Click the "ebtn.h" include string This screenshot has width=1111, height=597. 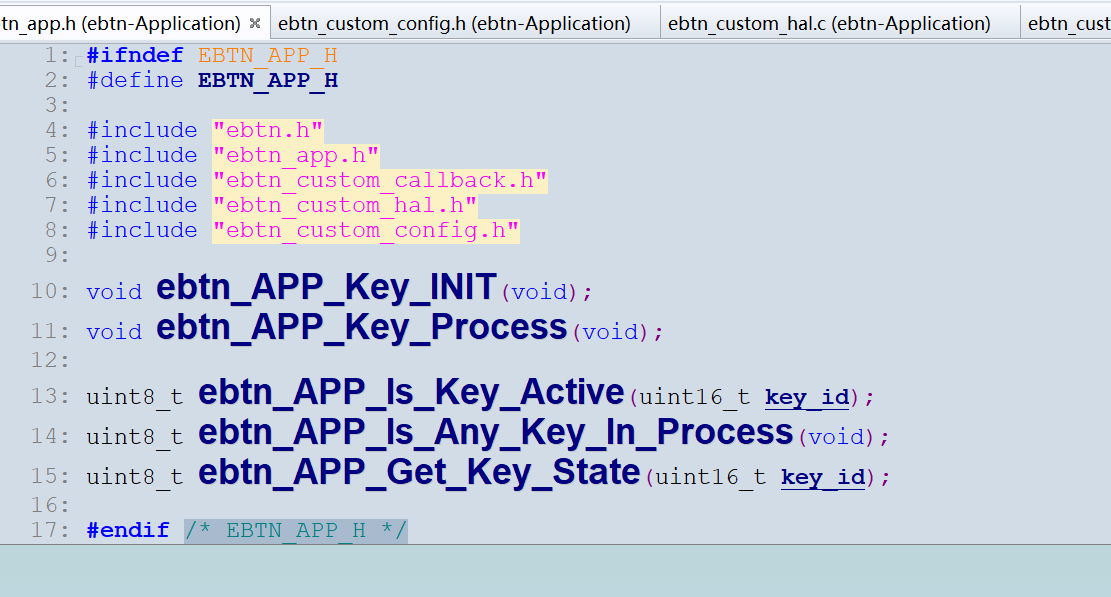[268, 130]
